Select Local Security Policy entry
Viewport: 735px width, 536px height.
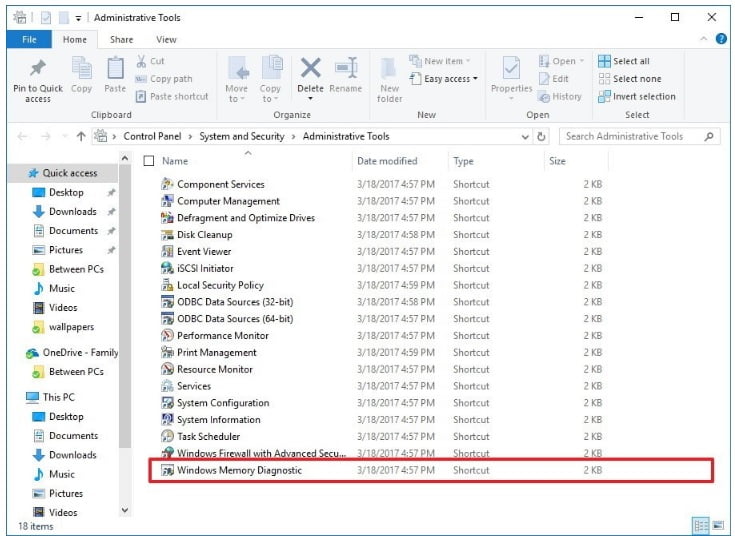pyautogui.click(x=382, y=285)
